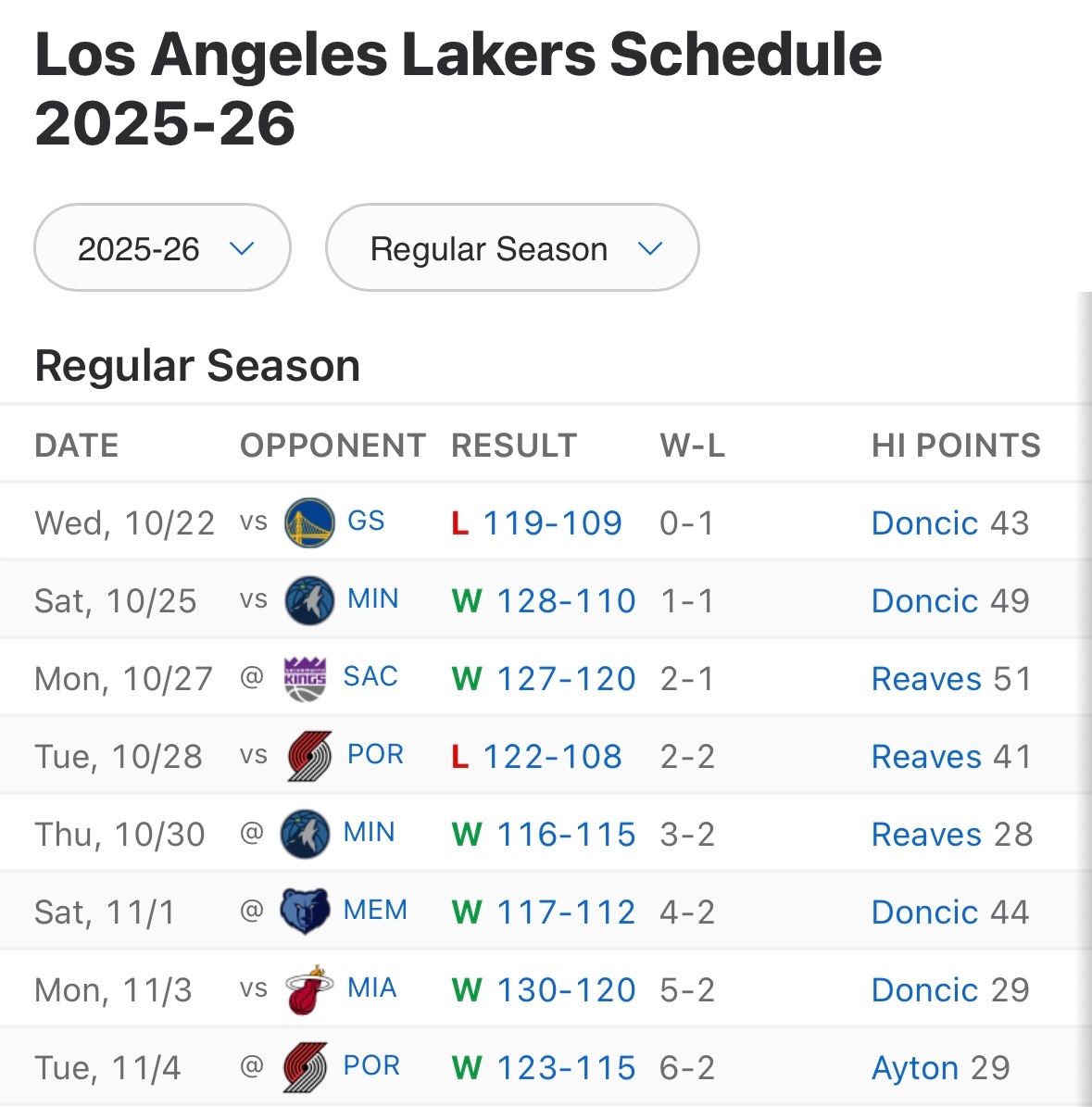
Task: Click Reaves 51 high points link
Action: (926, 679)
